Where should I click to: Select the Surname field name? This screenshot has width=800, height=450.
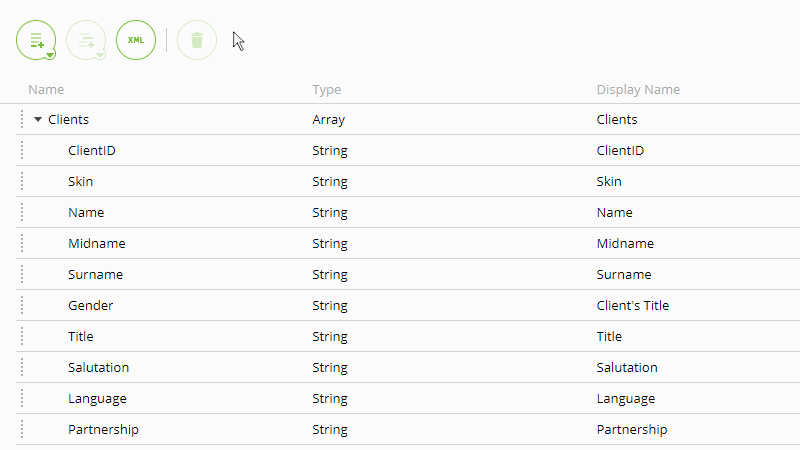(x=95, y=274)
